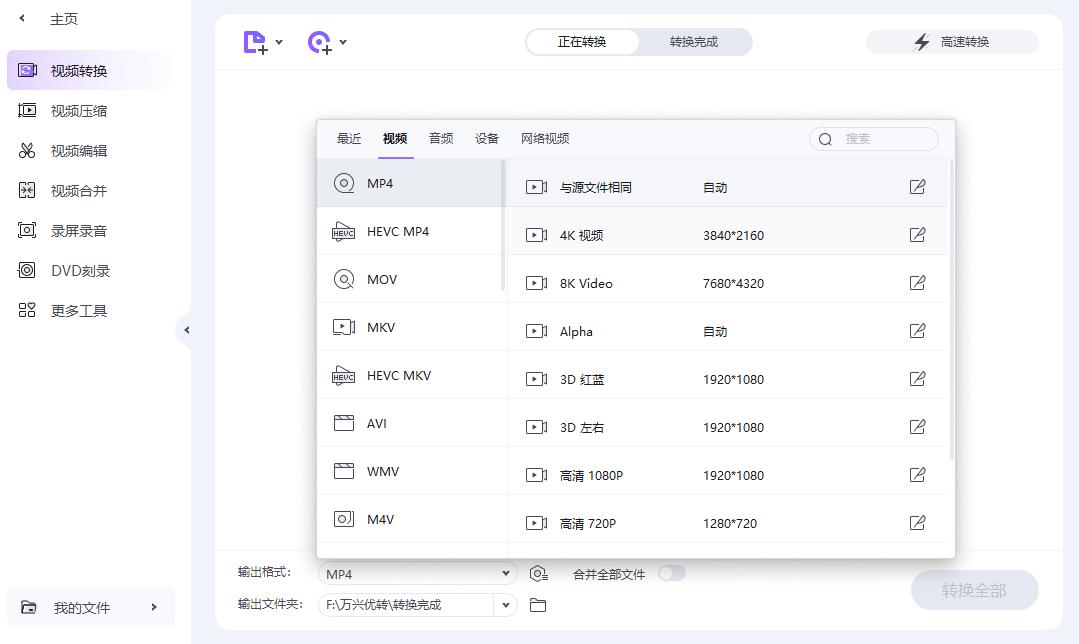The image size is (1079, 644).
Task: Enable the 合并全部文件 switch
Action: 671,572
